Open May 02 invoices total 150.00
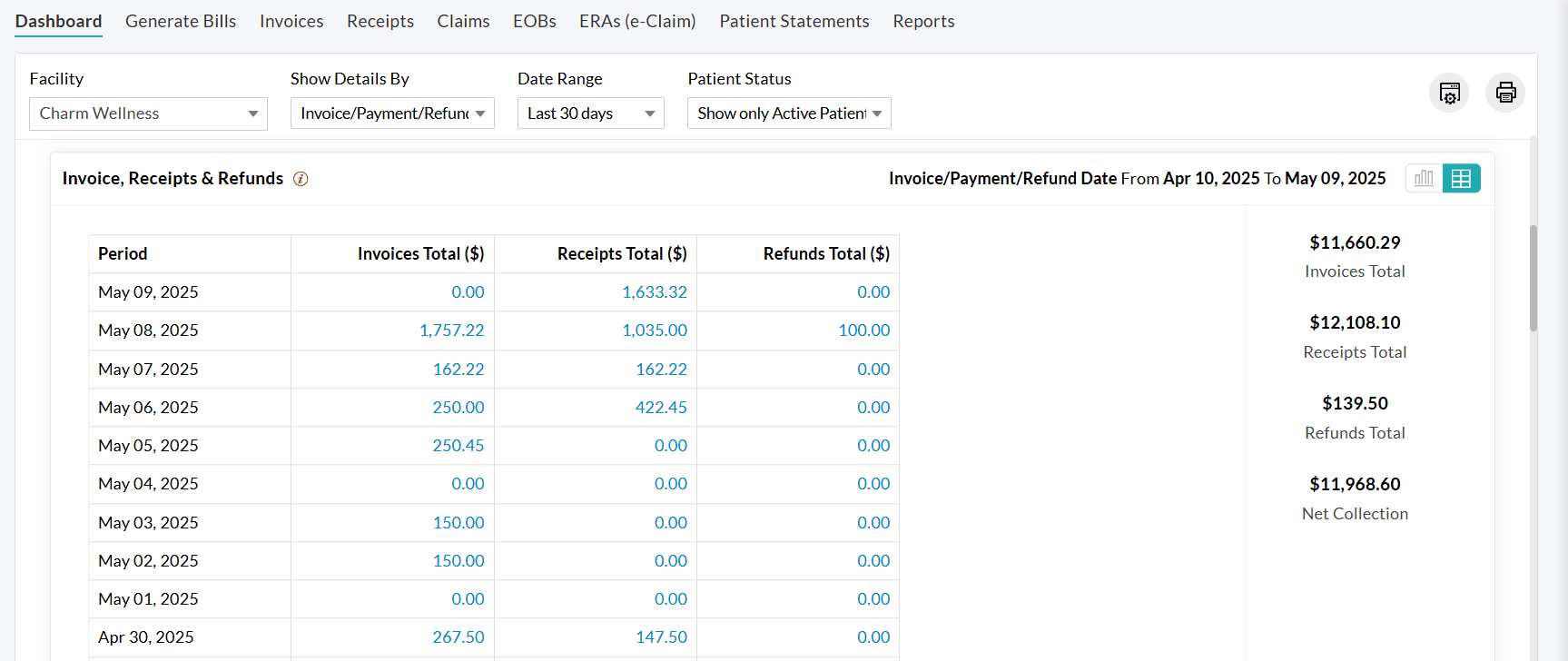The height and width of the screenshot is (661, 1568). (x=459, y=561)
